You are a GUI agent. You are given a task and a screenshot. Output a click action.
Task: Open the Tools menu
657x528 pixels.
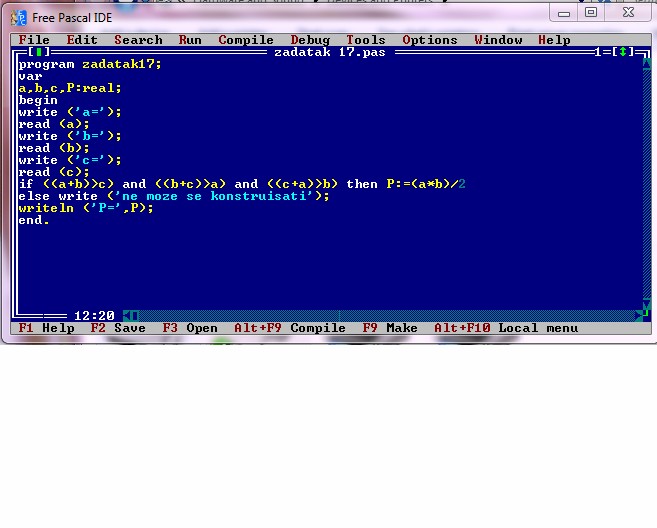coord(366,40)
